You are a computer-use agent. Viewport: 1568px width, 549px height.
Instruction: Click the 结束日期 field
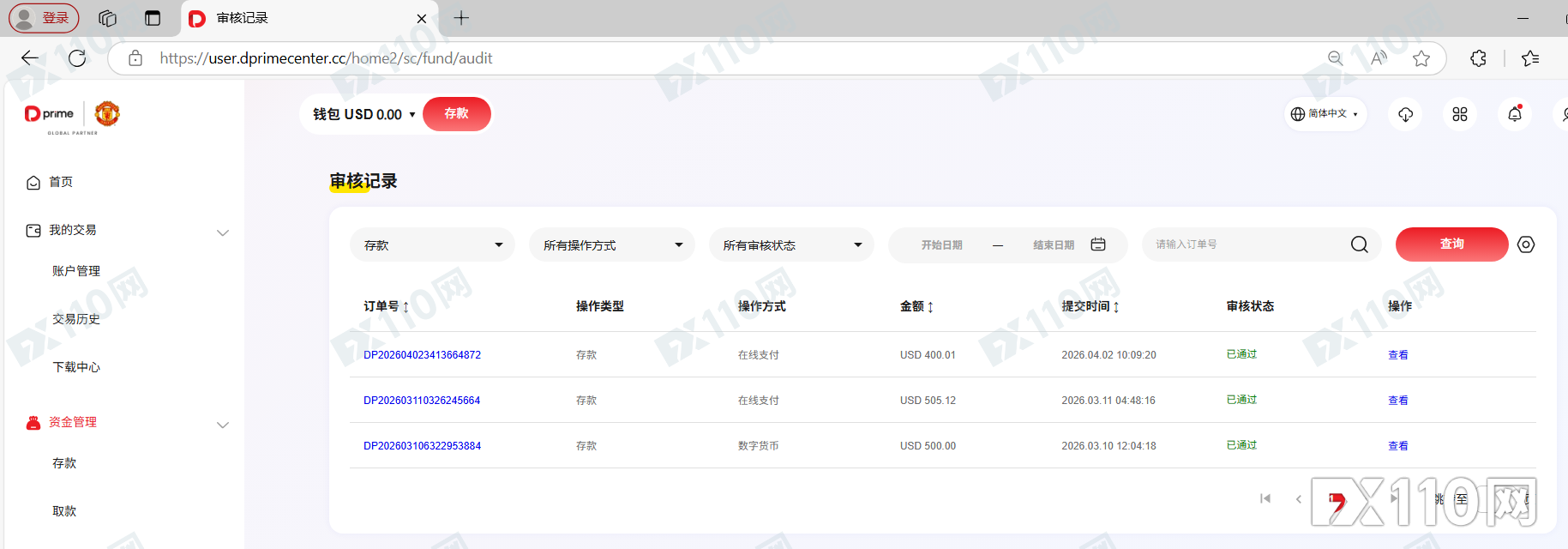(1054, 244)
